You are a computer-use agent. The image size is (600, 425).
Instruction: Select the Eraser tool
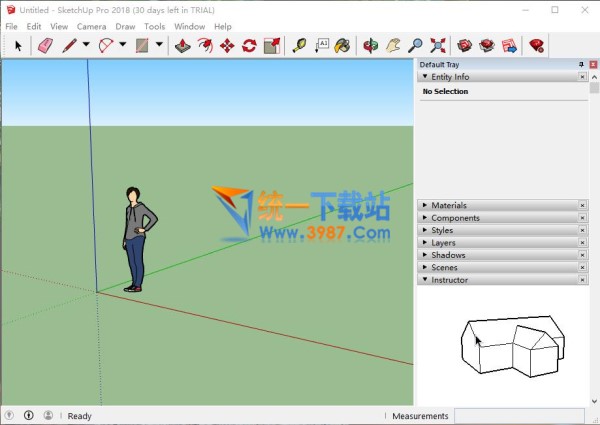pyautogui.click(x=45, y=46)
